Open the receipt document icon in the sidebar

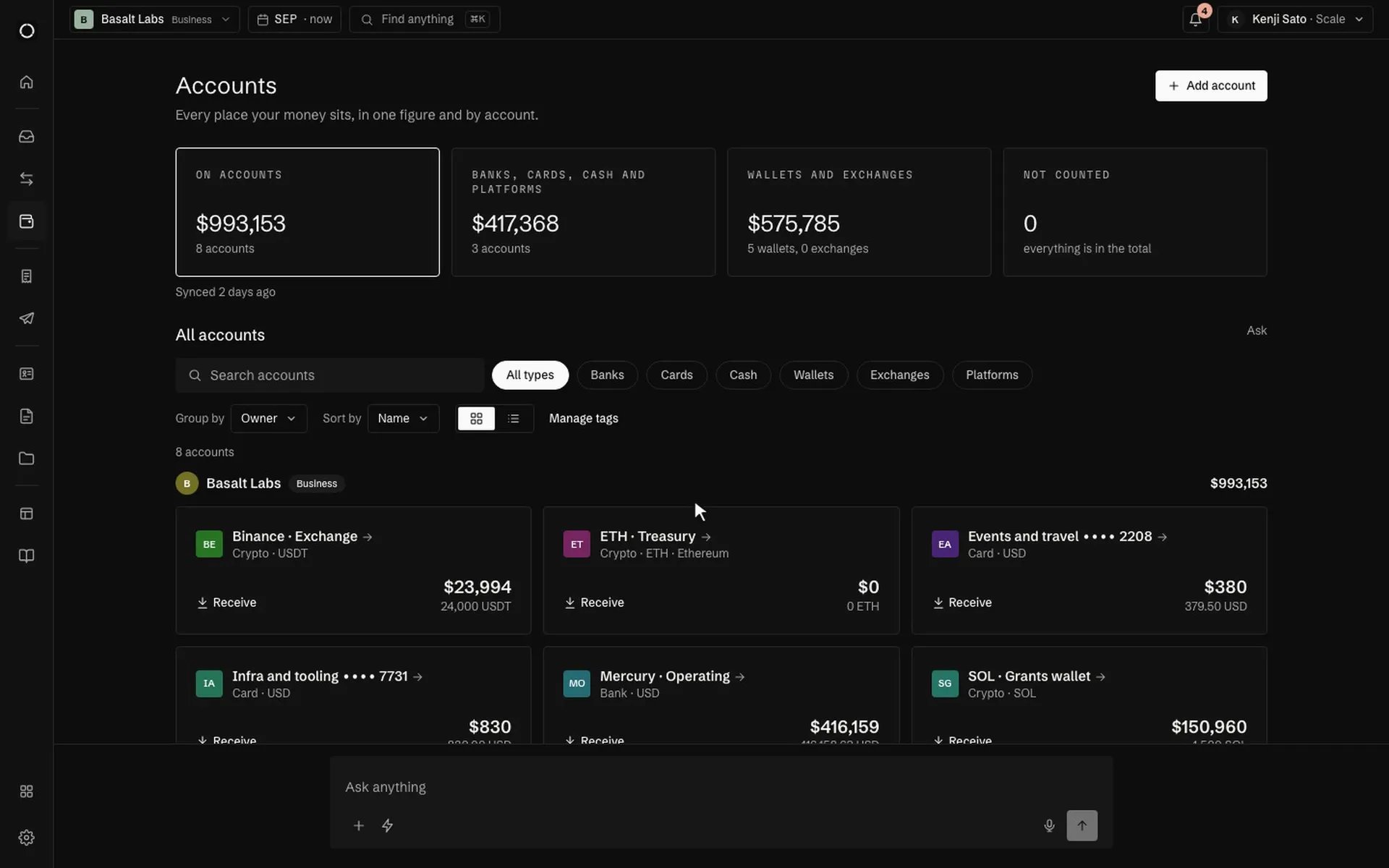pyautogui.click(x=27, y=276)
